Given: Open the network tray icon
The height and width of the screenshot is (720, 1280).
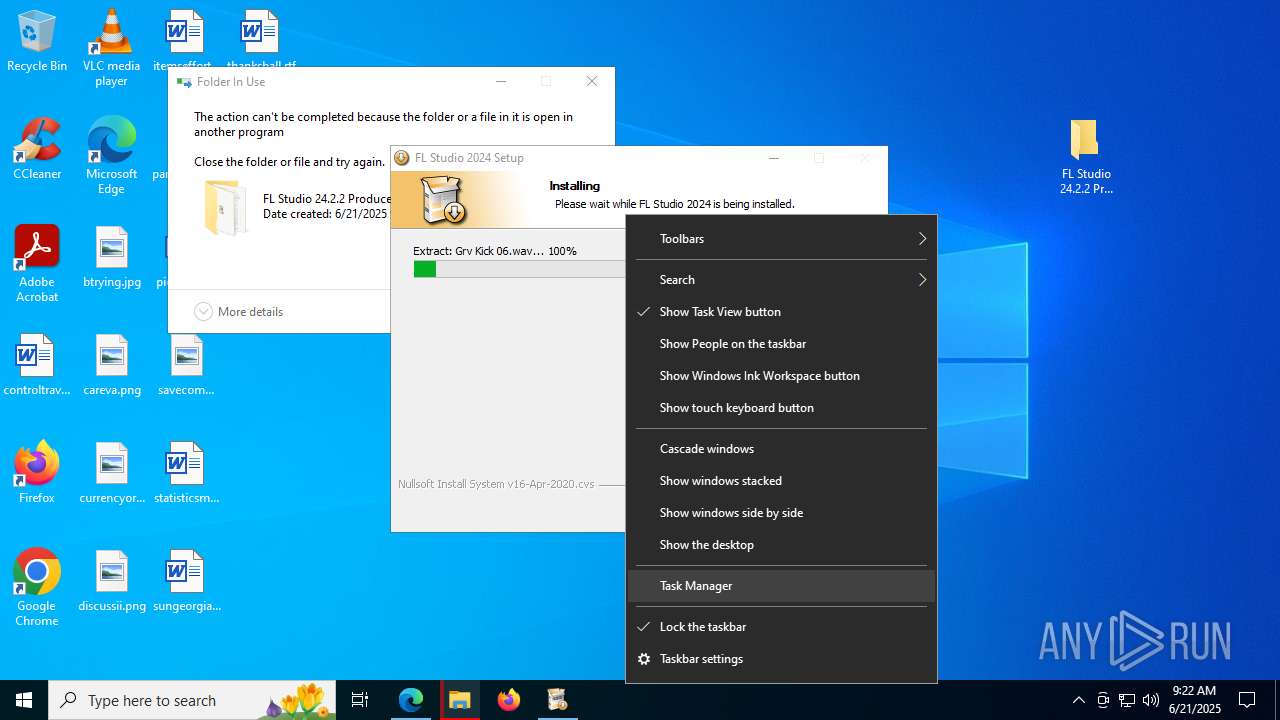Looking at the screenshot, I should coord(1127,700).
